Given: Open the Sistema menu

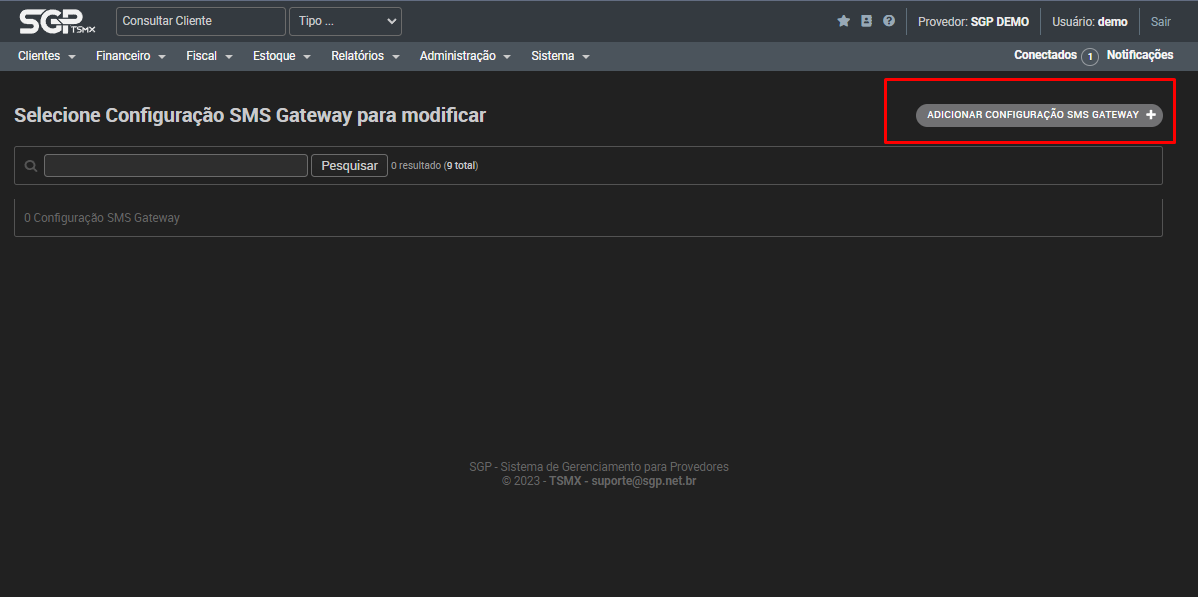Looking at the screenshot, I should click(x=560, y=56).
